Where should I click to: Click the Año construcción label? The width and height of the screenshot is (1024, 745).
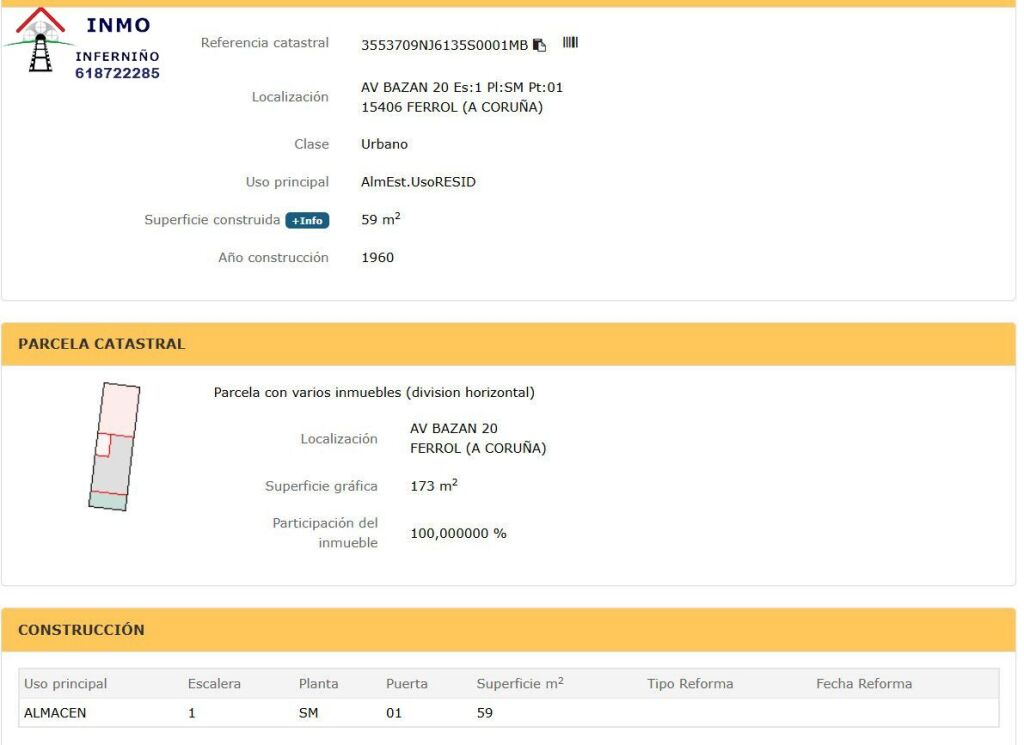pos(273,257)
